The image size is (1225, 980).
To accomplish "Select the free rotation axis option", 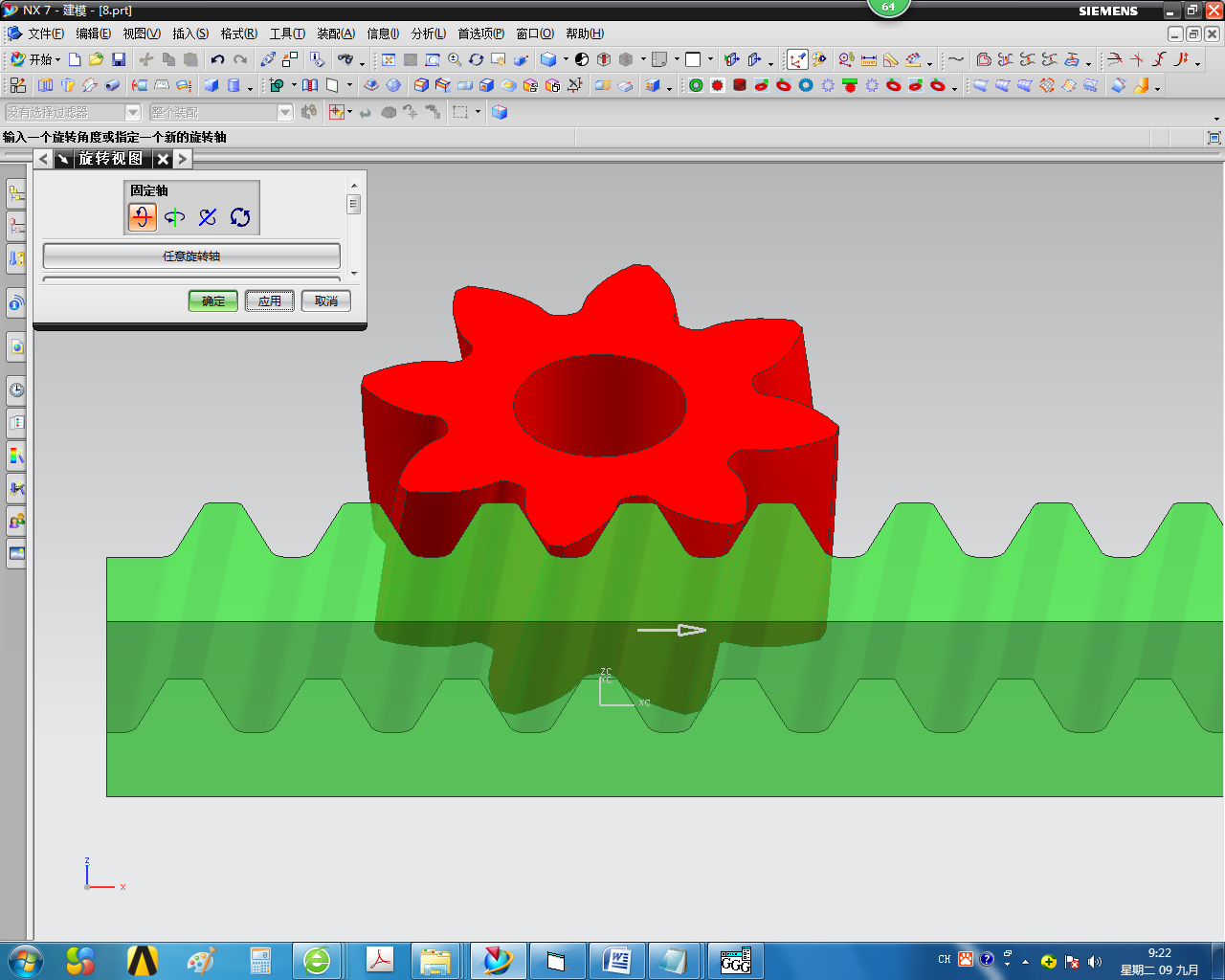I will pyautogui.click(x=240, y=217).
